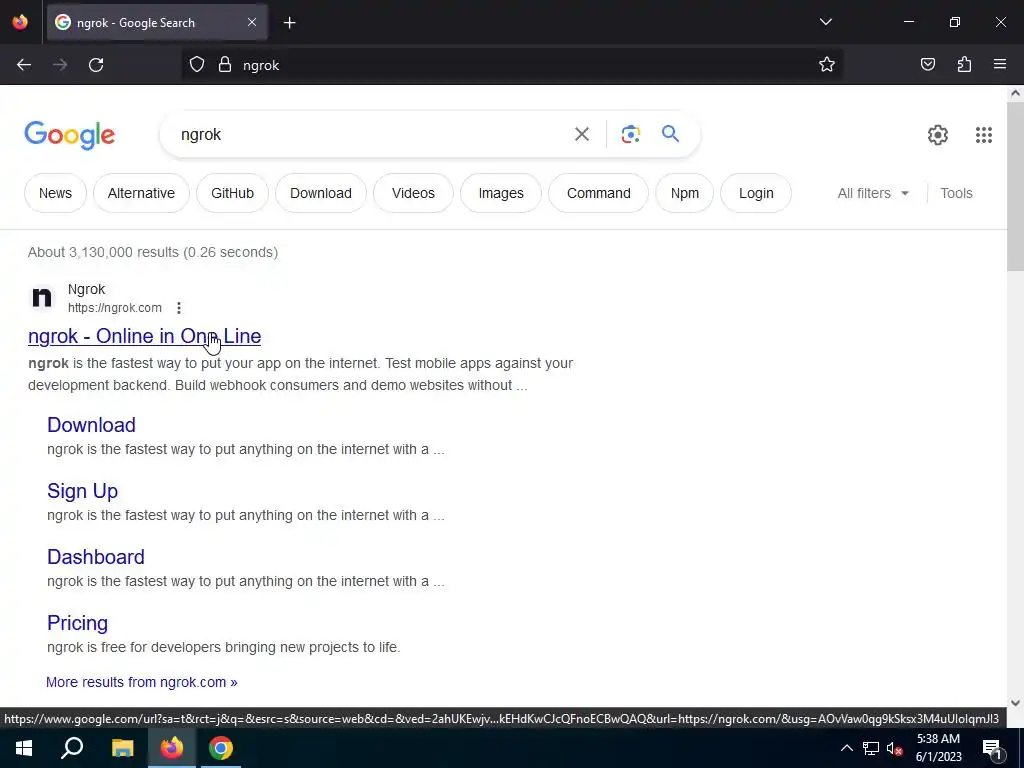Open the network tray icon

pos(871,748)
